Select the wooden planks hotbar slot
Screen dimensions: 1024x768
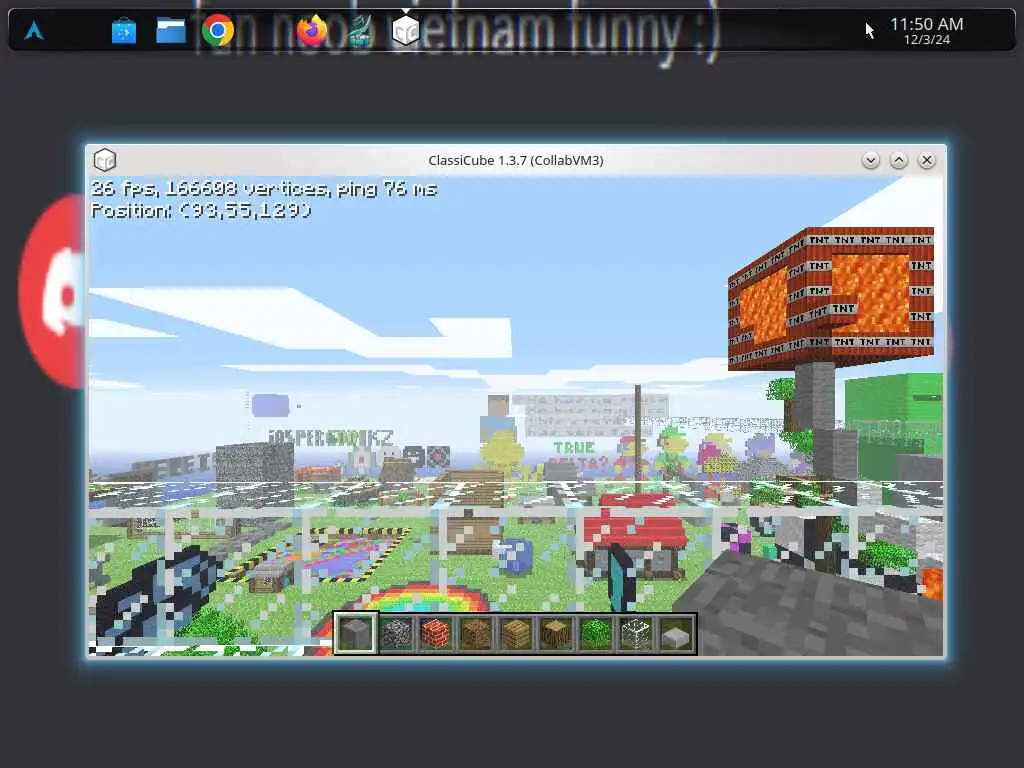(516, 633)
